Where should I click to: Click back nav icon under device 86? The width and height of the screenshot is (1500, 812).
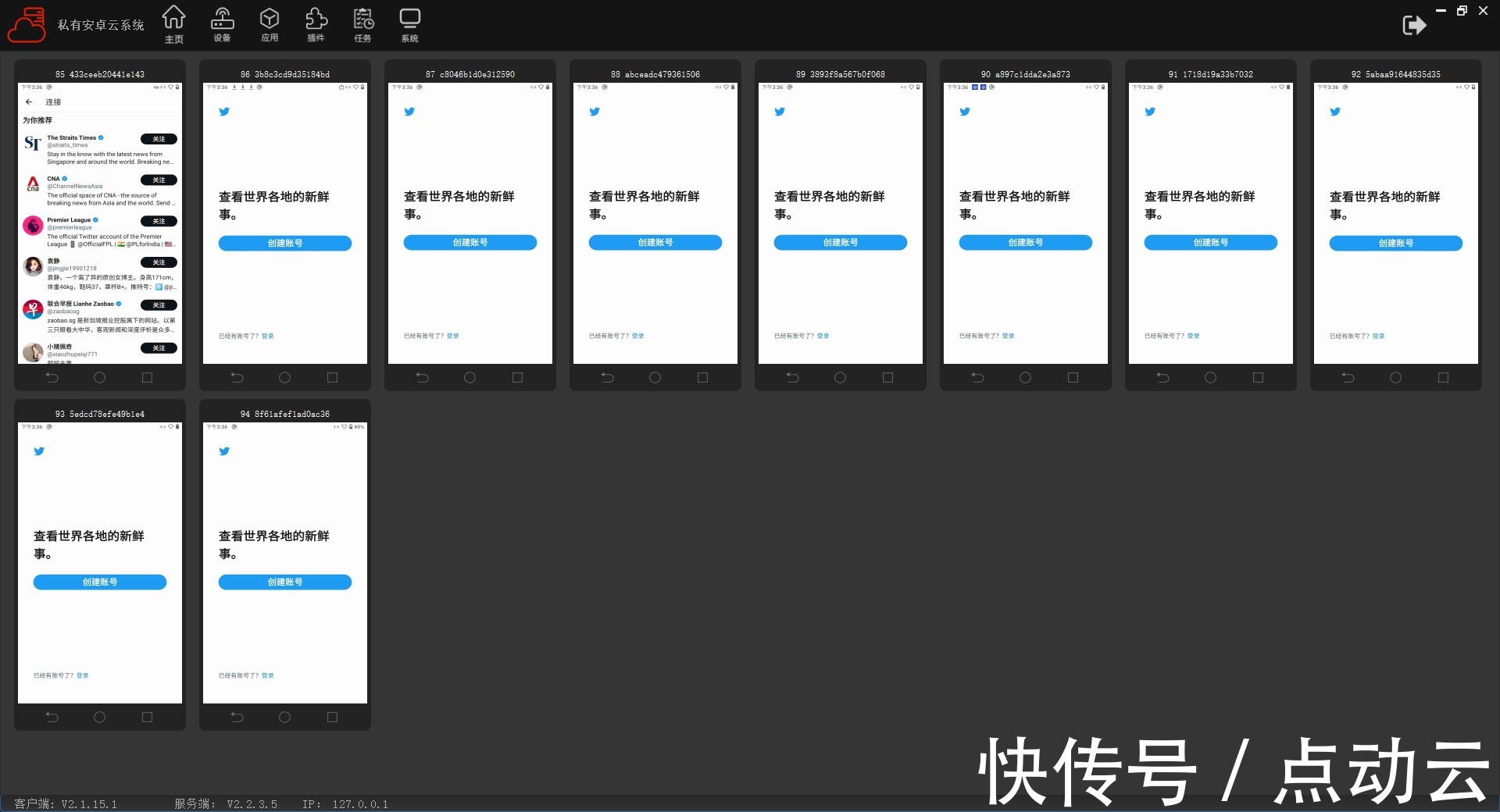pos(237,378)
